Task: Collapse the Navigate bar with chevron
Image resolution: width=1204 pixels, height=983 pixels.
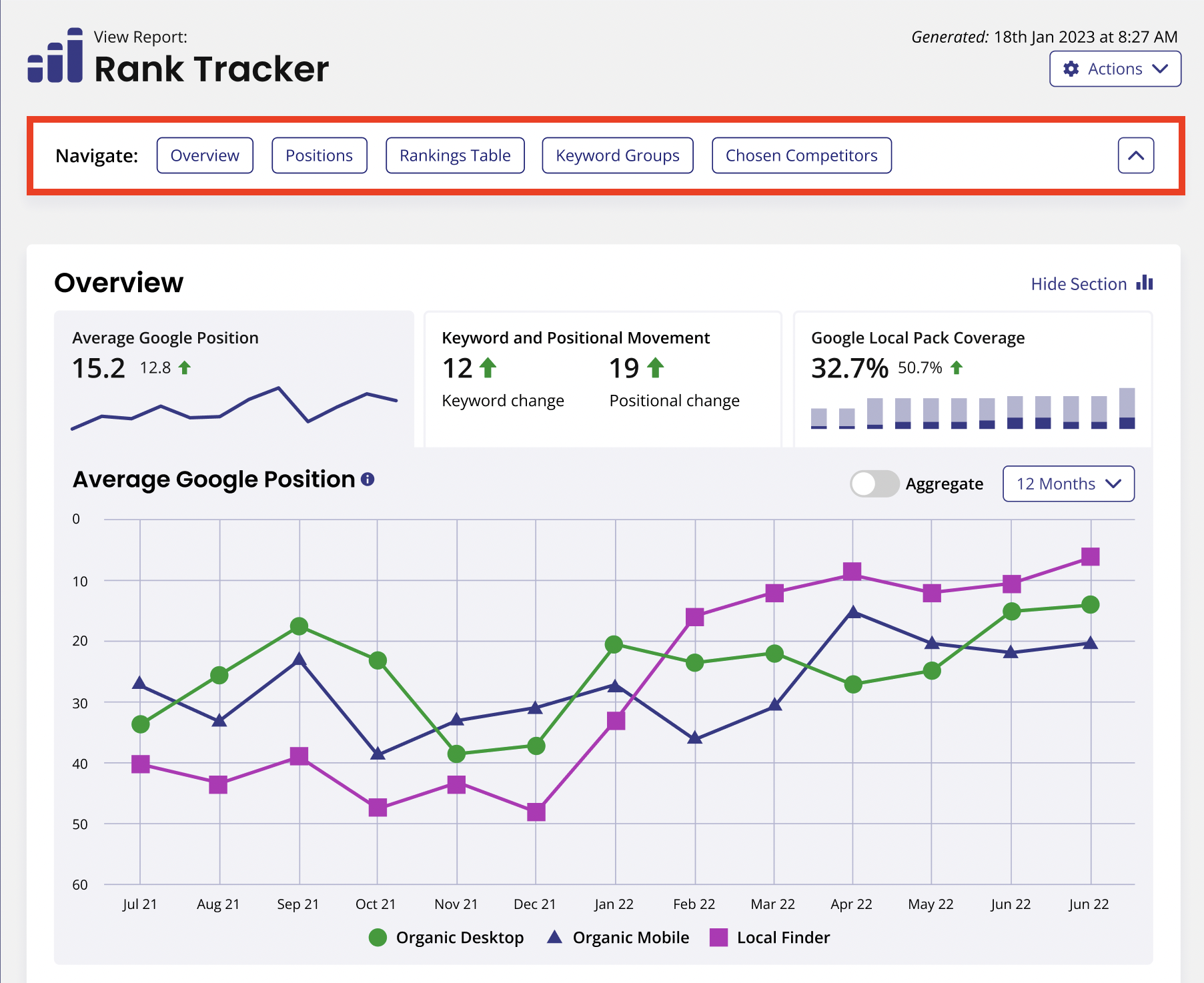Action: (1135, 155)
